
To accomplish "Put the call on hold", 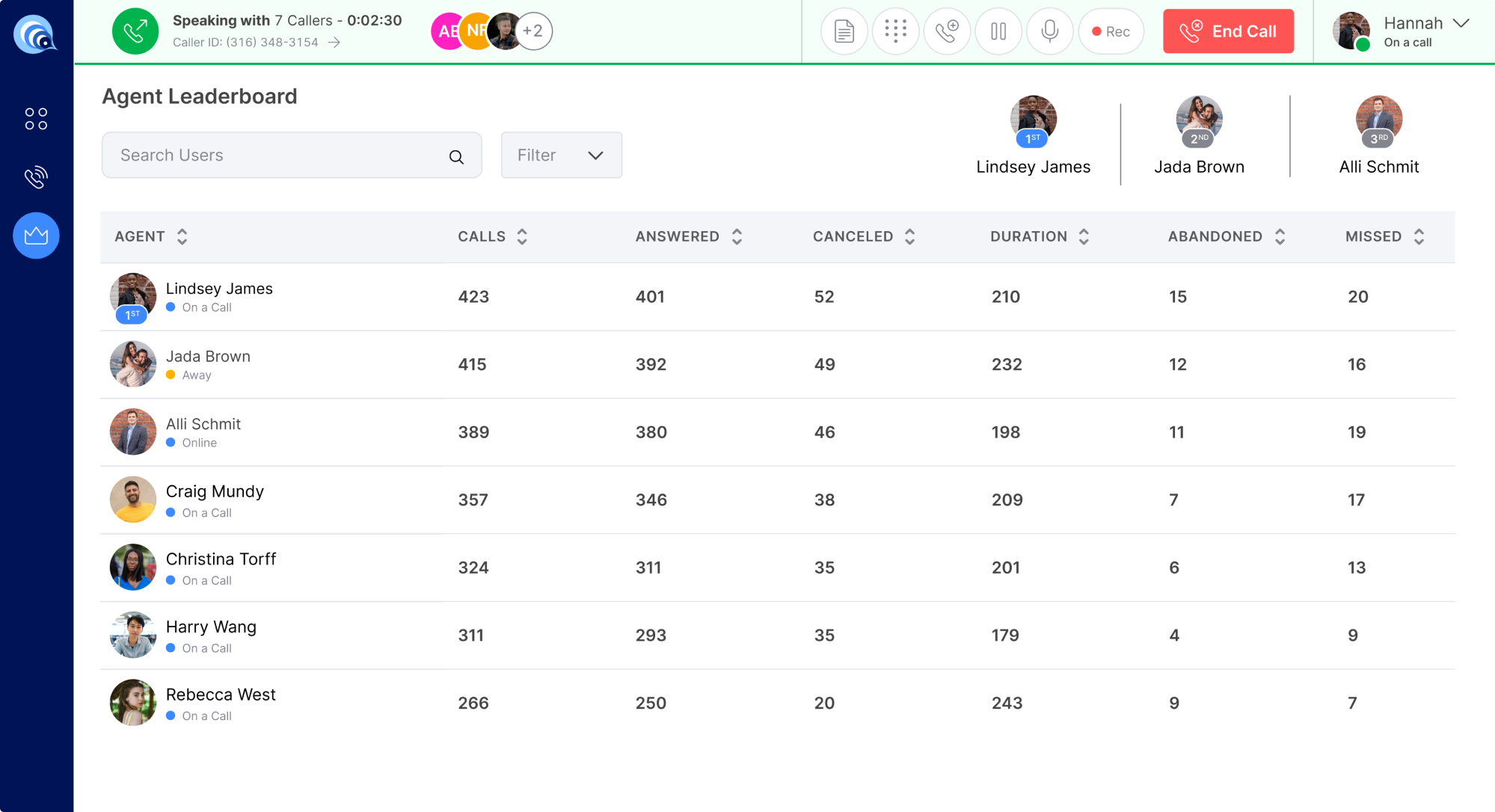I will (998, 31).
